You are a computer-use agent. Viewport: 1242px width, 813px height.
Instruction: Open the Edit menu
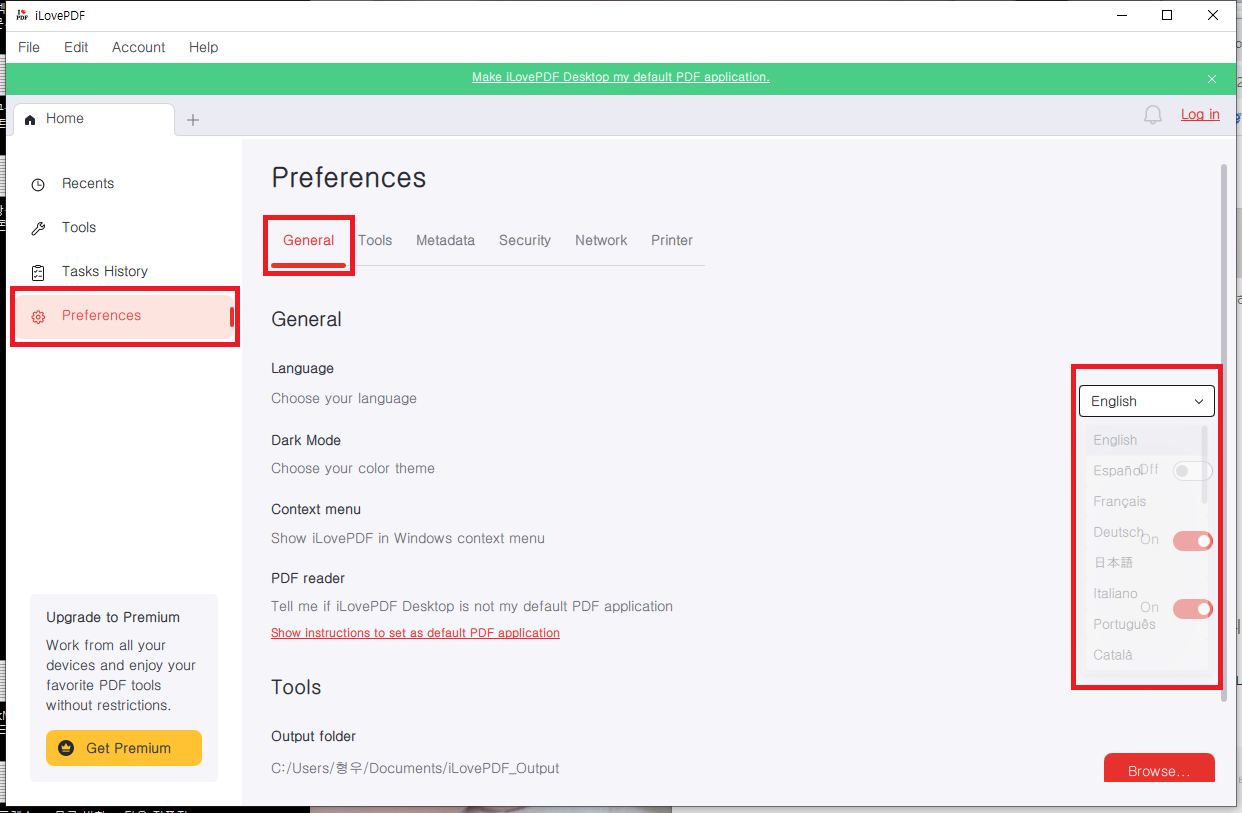click(76, 47)
